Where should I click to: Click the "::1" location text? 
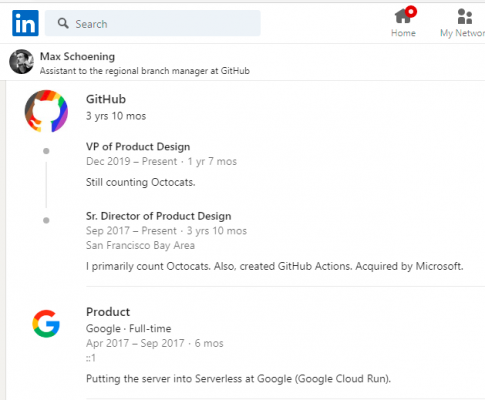91,358
